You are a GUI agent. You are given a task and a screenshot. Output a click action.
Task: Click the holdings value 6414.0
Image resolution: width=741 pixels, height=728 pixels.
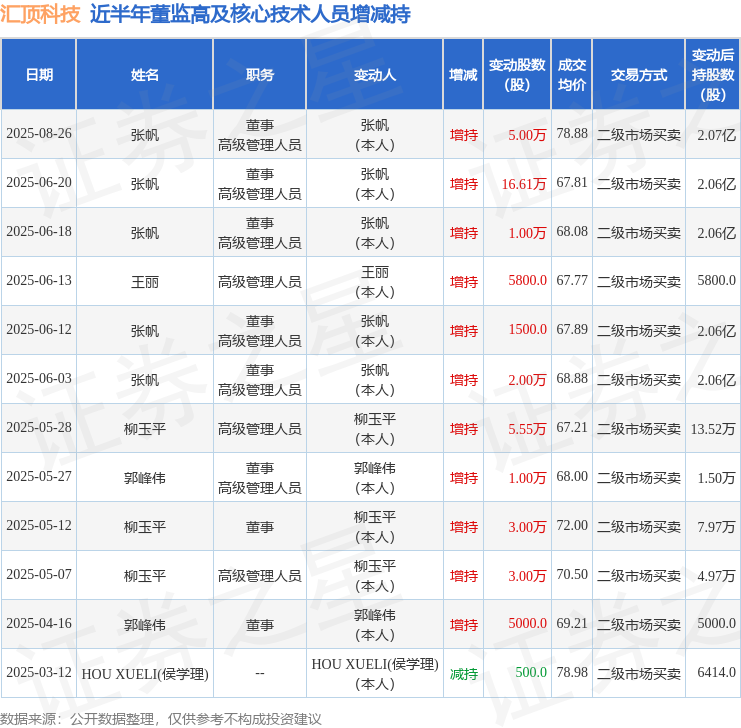point(716,673)
